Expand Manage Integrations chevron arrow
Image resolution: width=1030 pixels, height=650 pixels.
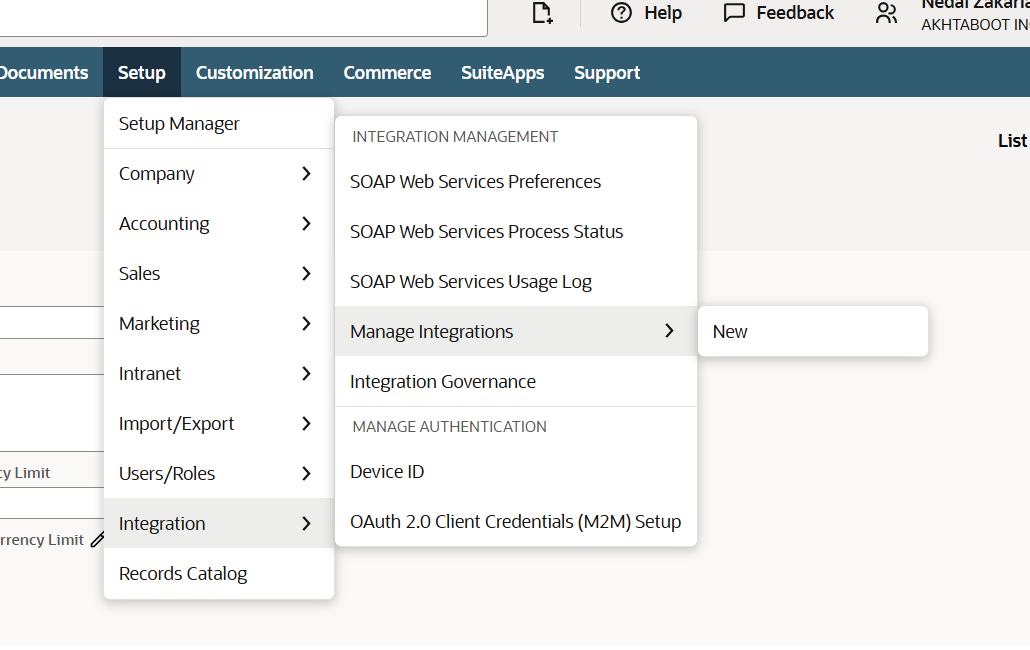tap(669, 331)
